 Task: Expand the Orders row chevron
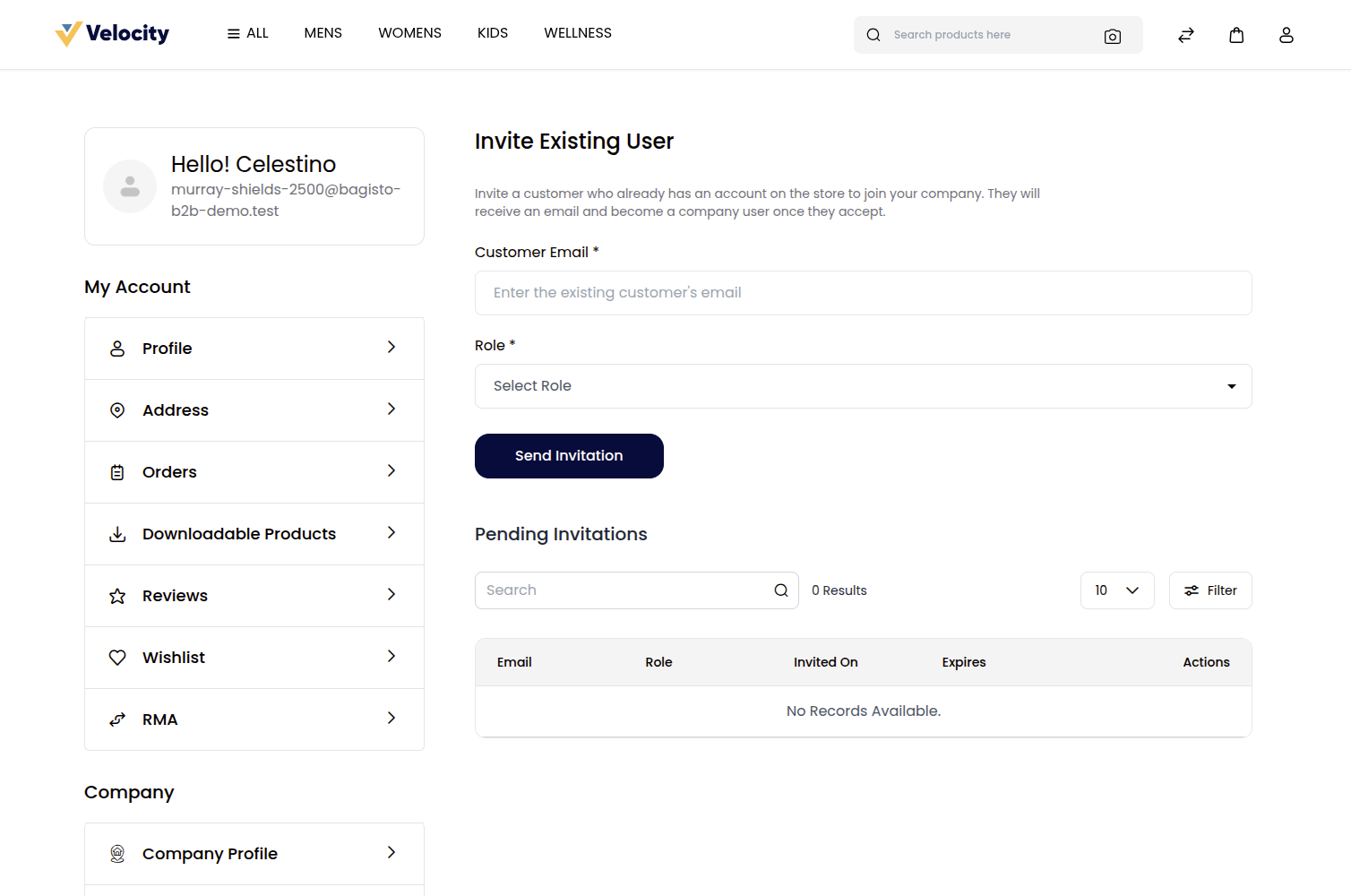pyautogui.click(x=392, y=471)
